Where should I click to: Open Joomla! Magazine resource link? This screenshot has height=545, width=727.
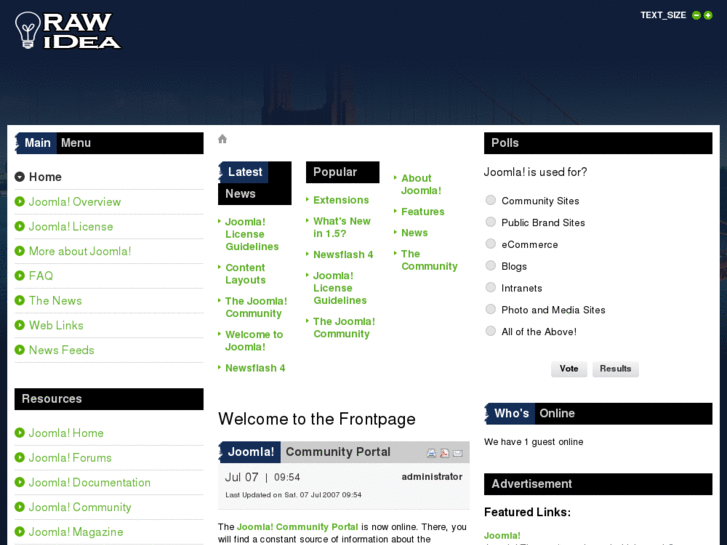tap(76, 532)
